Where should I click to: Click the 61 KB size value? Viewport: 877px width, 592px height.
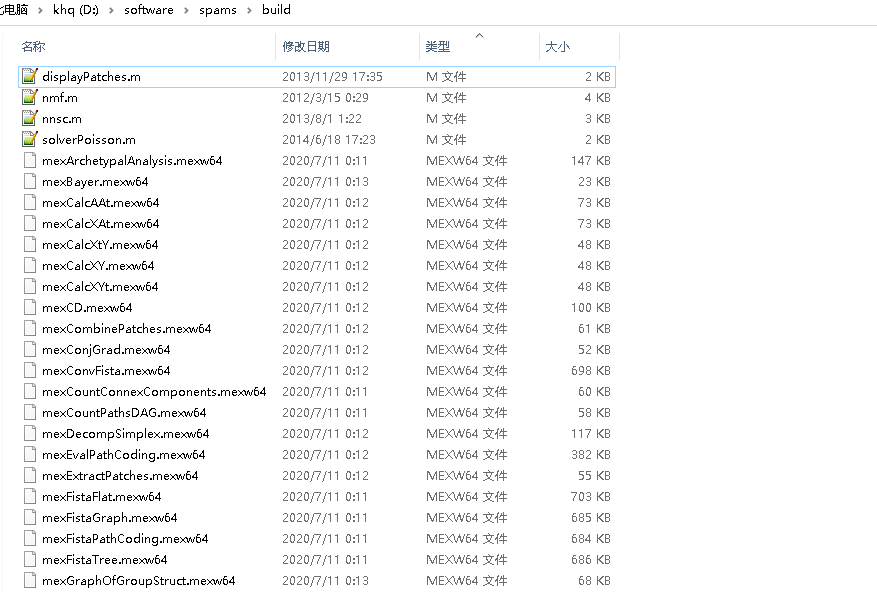tap(594, 328)
